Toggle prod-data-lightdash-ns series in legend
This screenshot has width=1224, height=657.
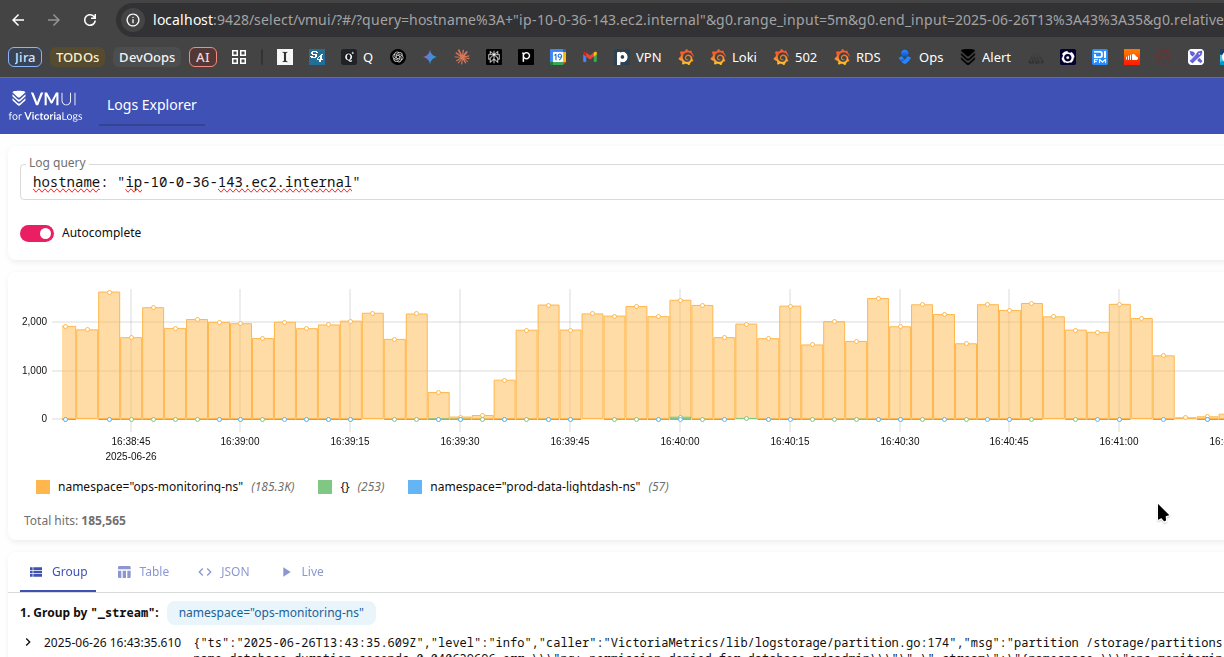[x=538, y=487]
